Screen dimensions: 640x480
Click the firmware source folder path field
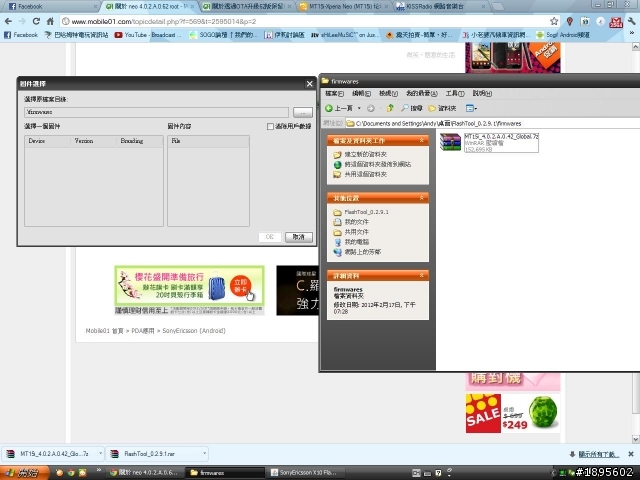[x=156, y=112]
